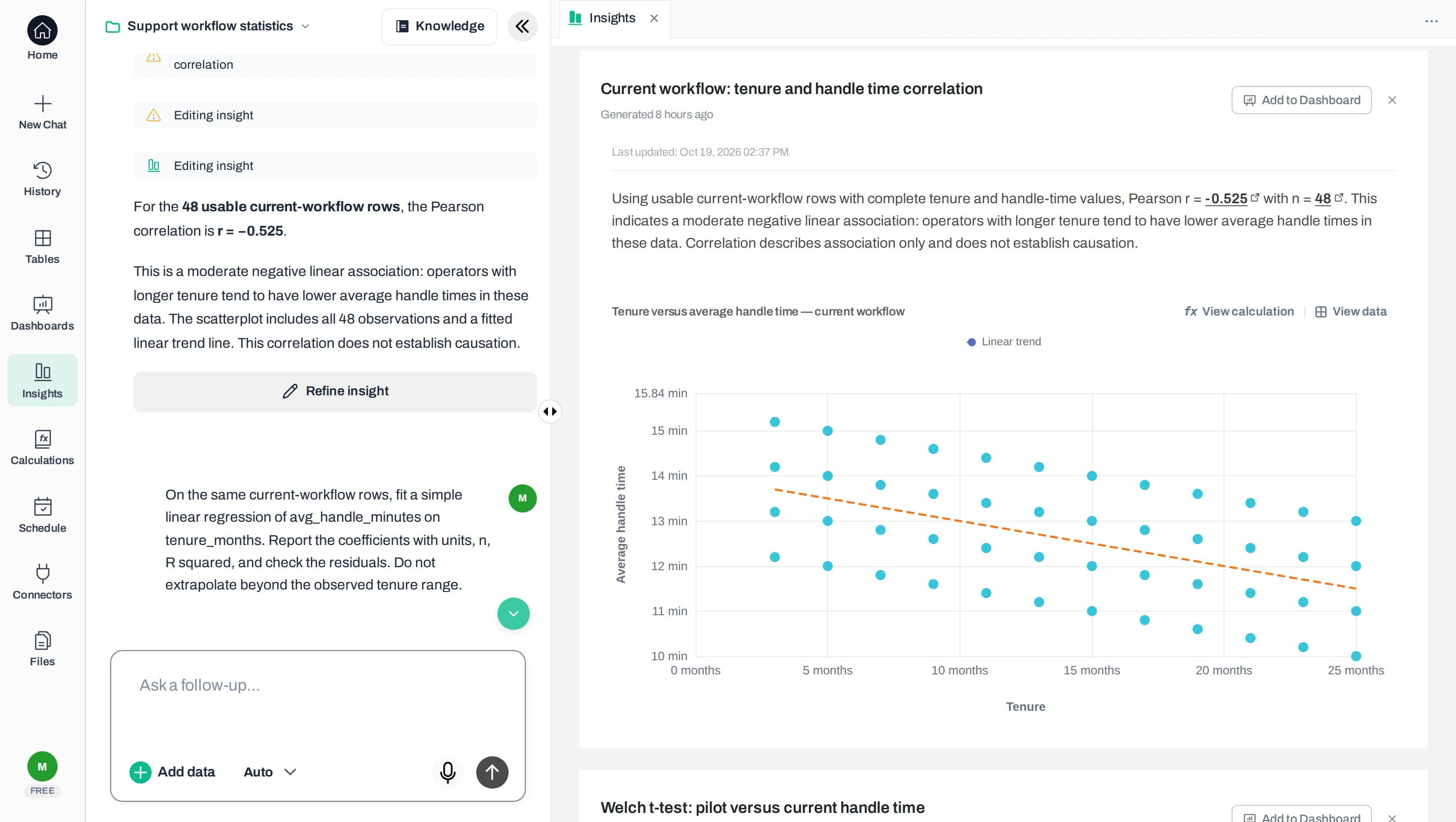Open Dashboards section
This screenshot has height=822, width=1456.
[x=42, y=313]
